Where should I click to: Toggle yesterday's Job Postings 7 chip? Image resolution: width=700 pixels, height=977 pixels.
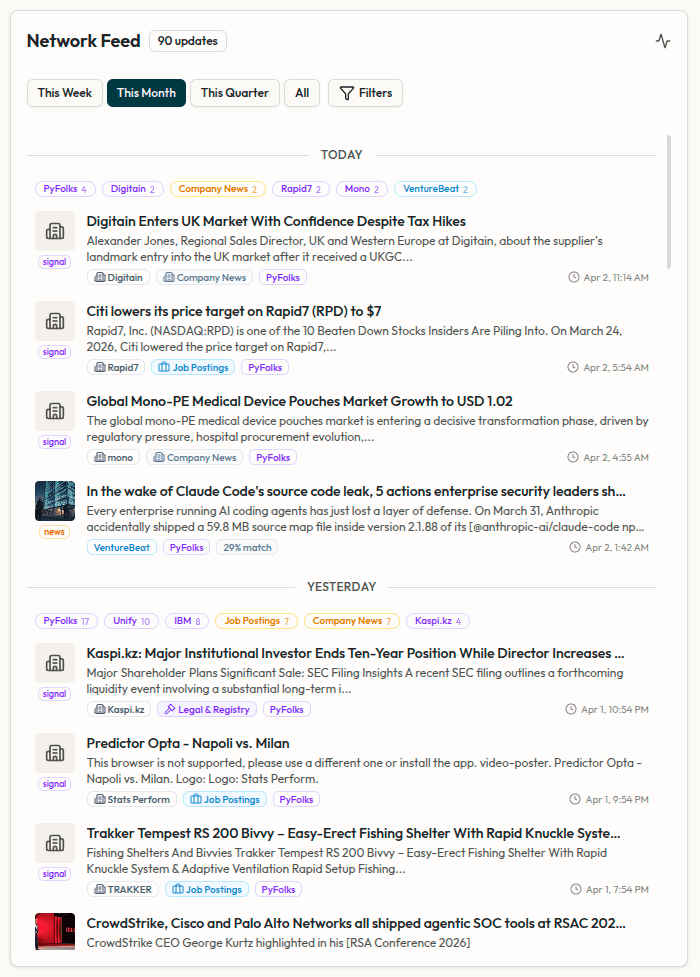(x=256, y=621)
